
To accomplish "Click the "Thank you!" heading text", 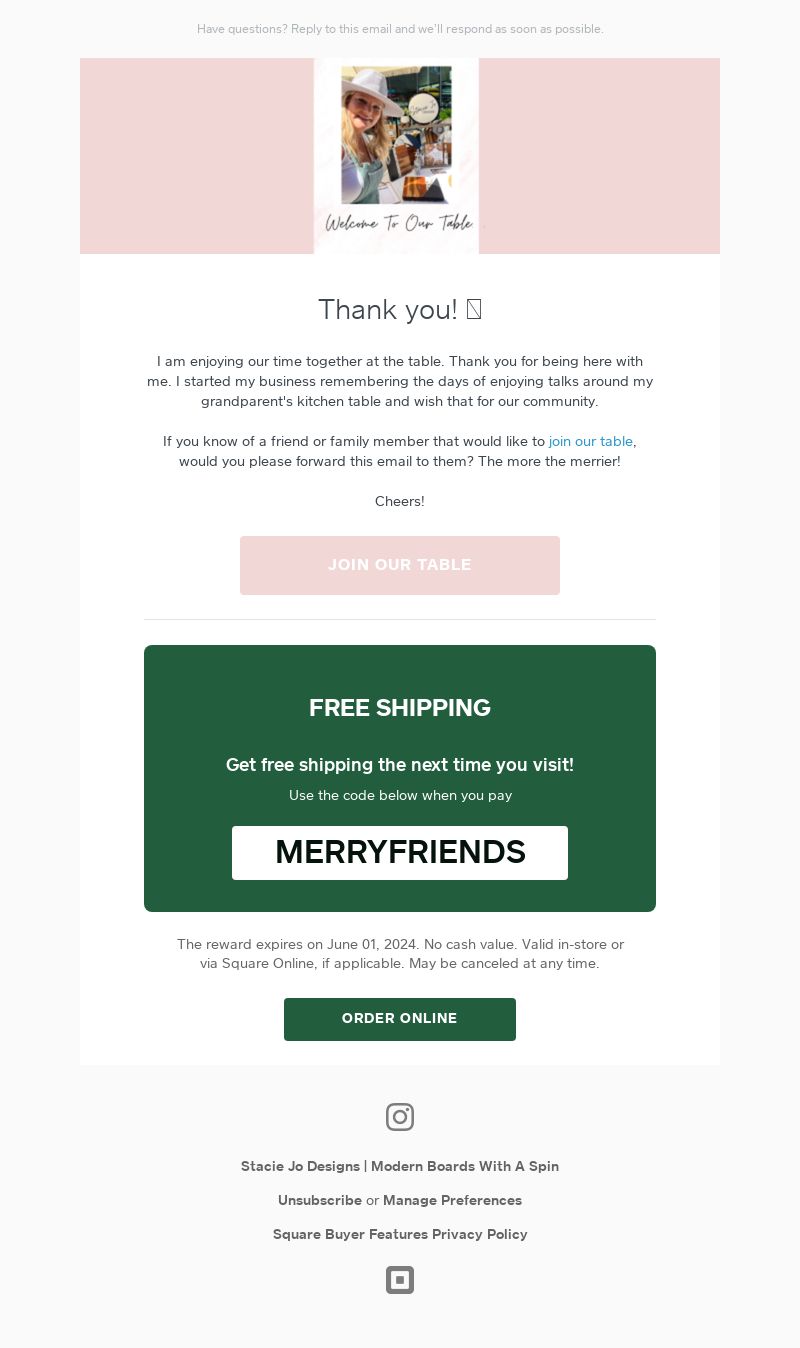I will 387,310.
